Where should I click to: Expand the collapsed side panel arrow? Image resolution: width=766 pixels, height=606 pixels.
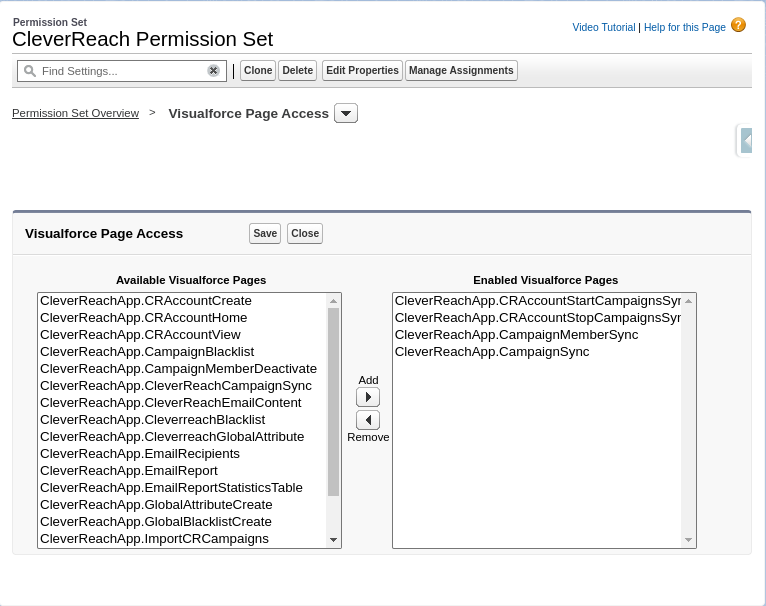[745, 141]
